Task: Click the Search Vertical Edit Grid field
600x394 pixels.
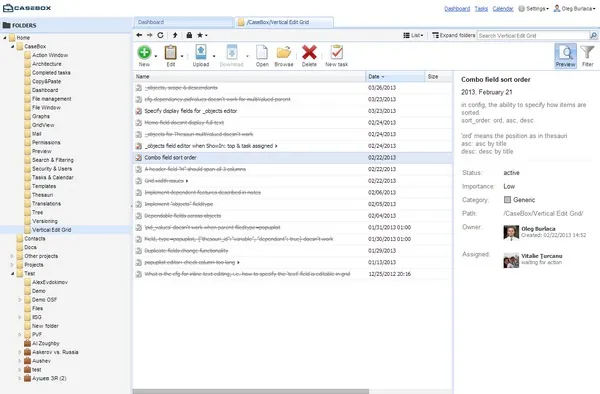Action: click(x=533, y=36)
